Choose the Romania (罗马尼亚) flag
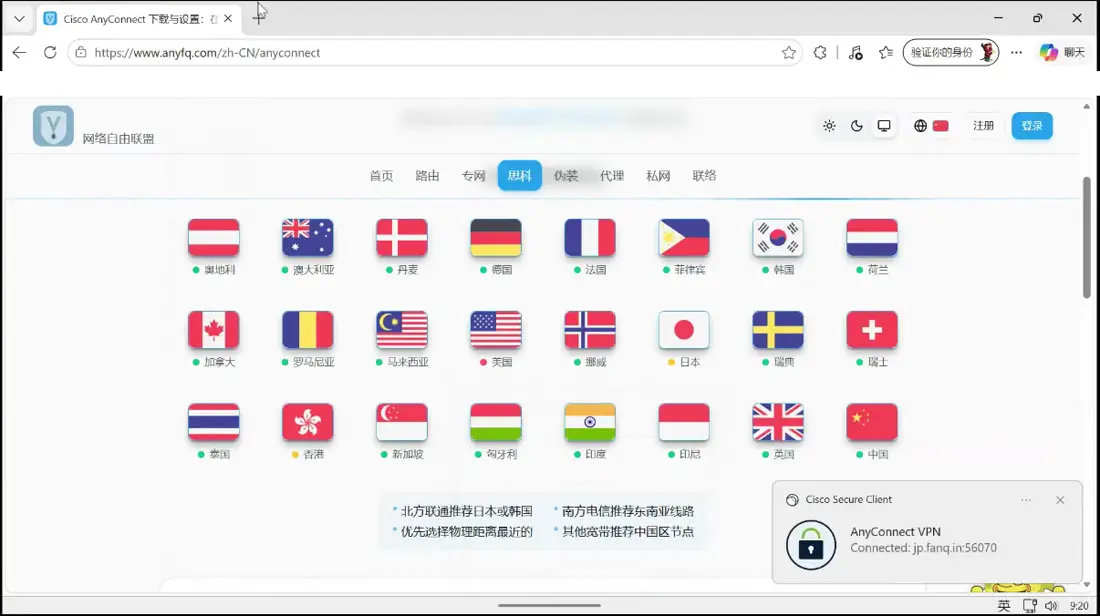The width and height of the screenshot is (1100, 616). coord(308,330)
